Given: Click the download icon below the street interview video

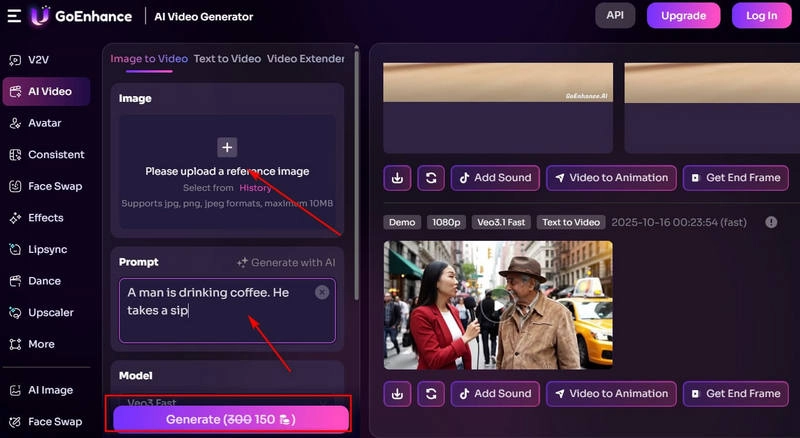Looking at the screenshot, I should click(x=397, y=393).
